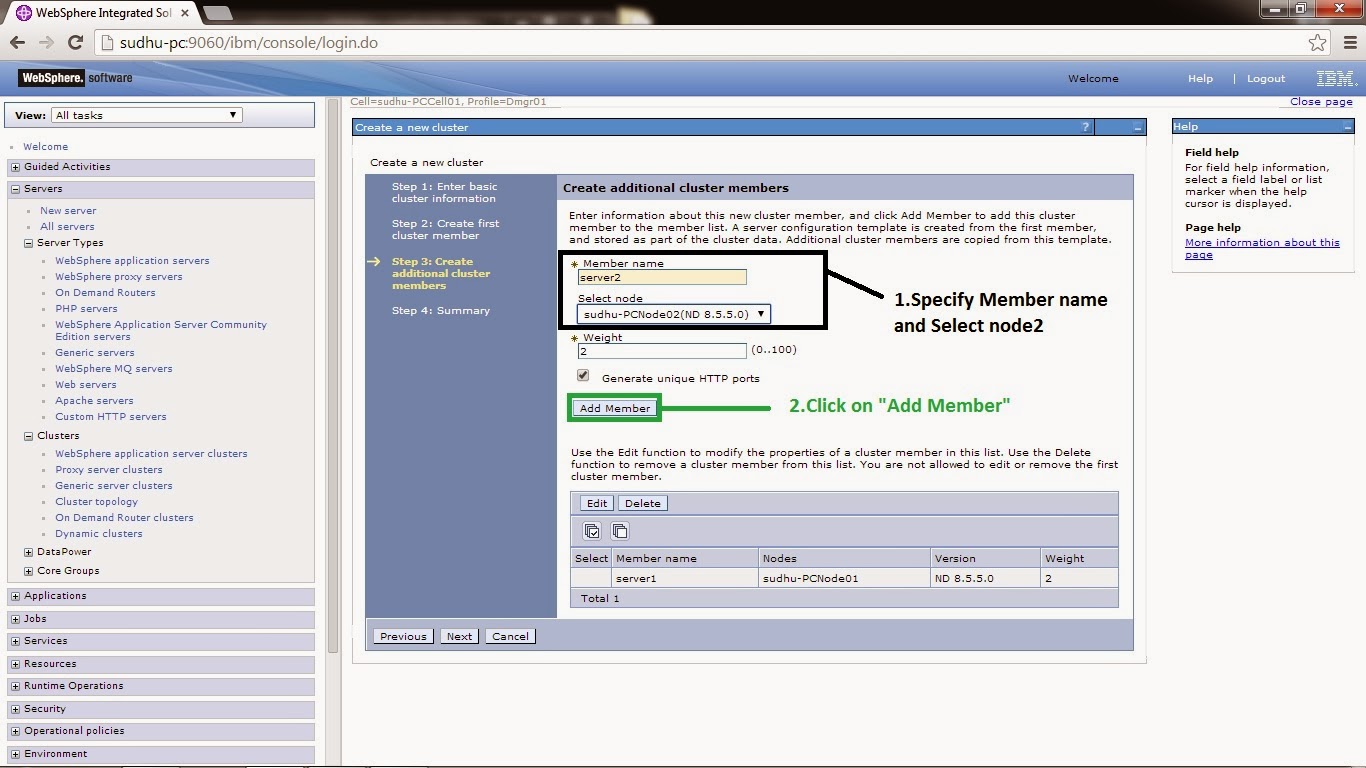Minimize the Create a new cluster panel
Screen dimensions: 1366x768
pyautogui.click(x=1138, y=128)
